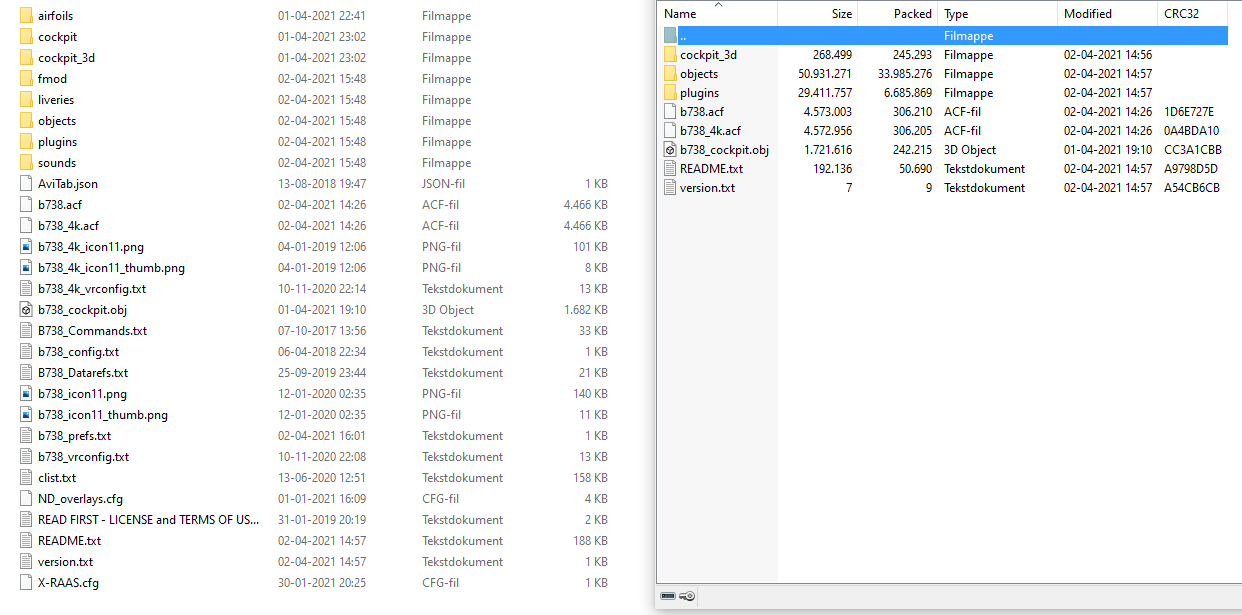The width and height of the screenshot is (1242, 615).
Task: Click the b738_prefs.txt document icon
Action: coord(27,436)
